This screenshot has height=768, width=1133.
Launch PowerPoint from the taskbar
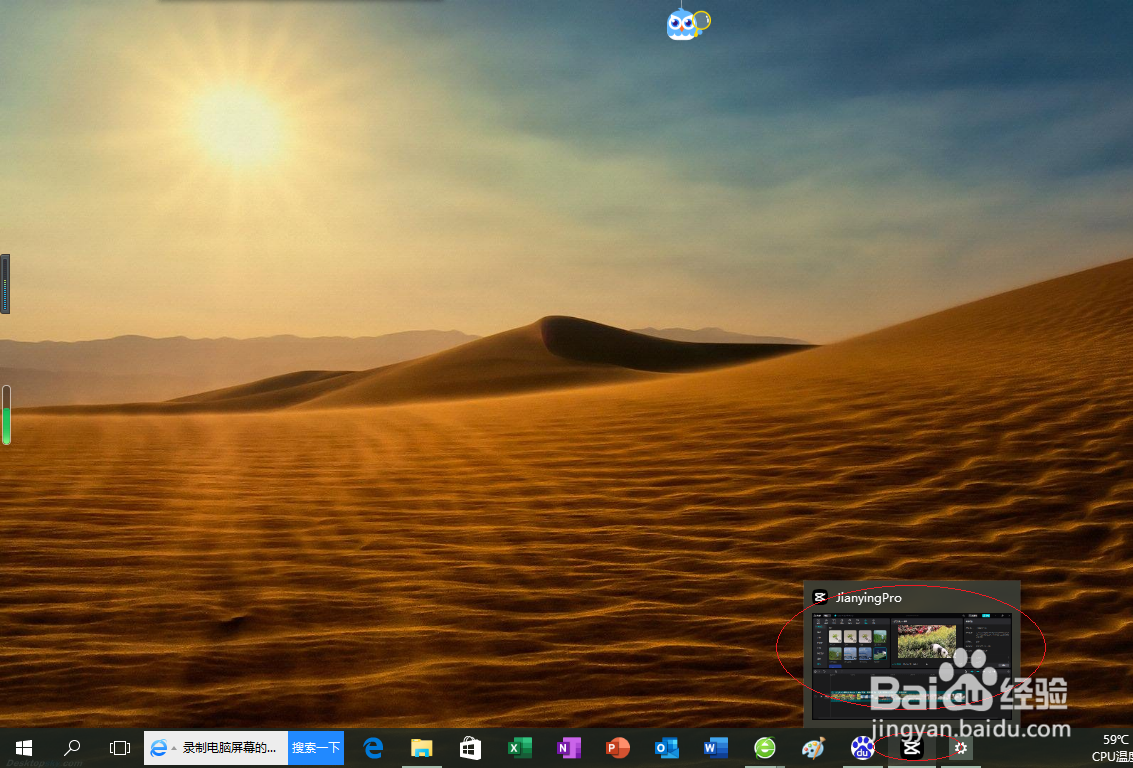click(x=618, y=748)
